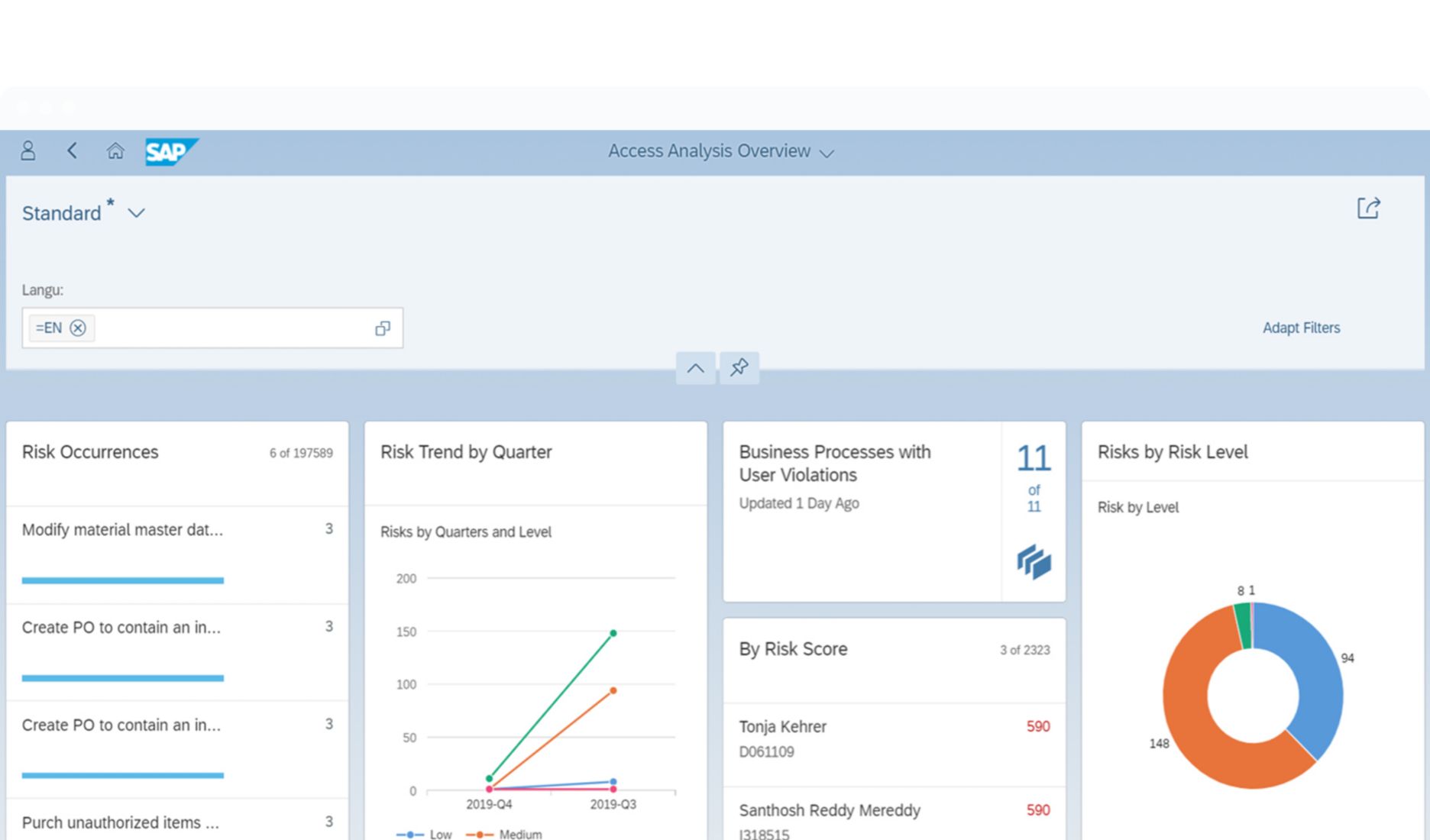Viewport: 1430px width, 840px height.
Task: Click the SAP logo
Action: pos(171,151)
